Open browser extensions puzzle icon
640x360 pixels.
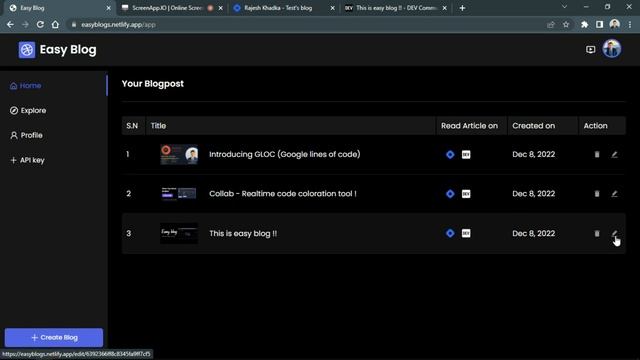[584, 24]
